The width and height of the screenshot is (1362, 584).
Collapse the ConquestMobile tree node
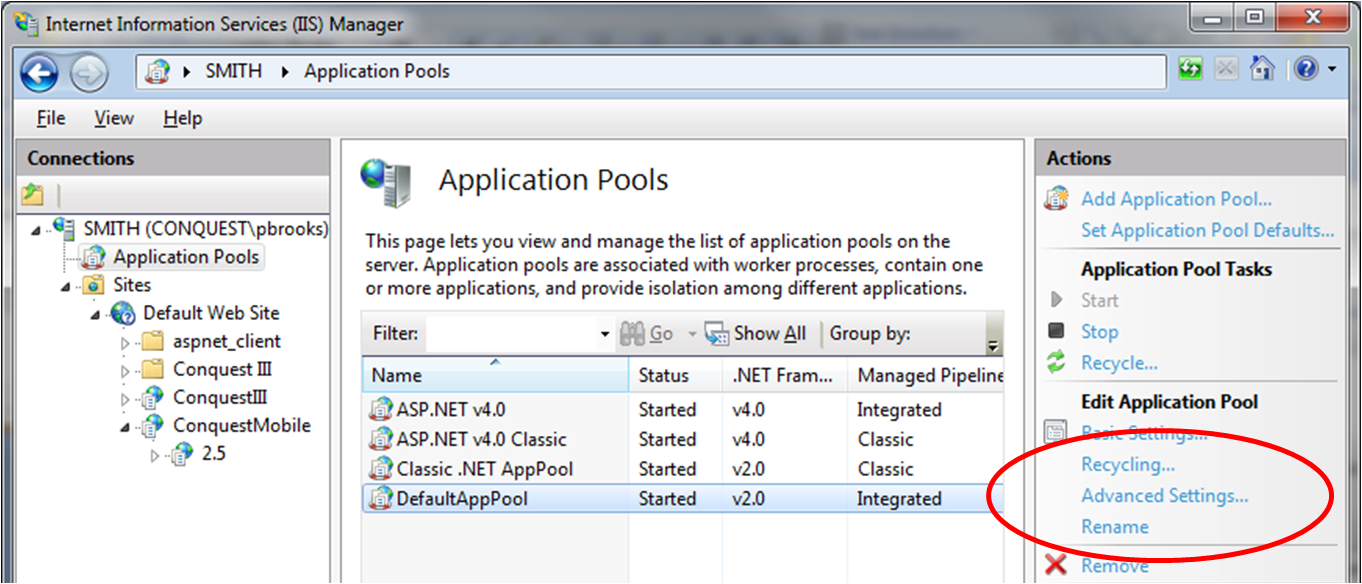(126, 427)
